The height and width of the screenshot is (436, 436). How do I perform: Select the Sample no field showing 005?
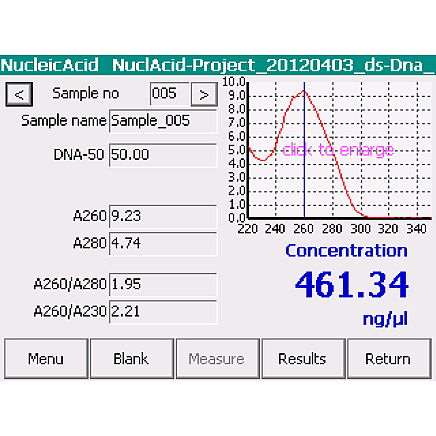coord(170,94)
